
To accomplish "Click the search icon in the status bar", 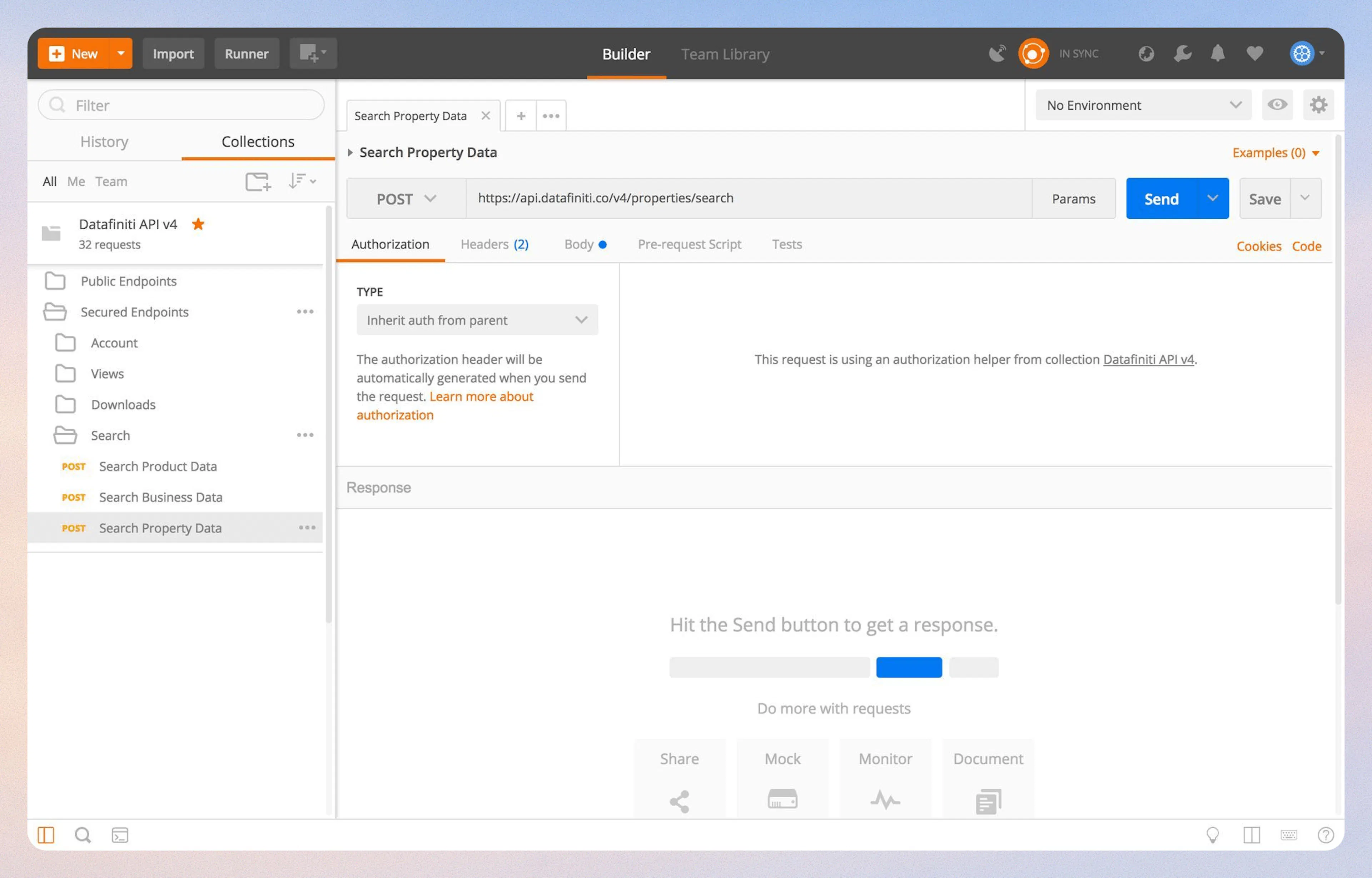I will click(x=83, y=835).
